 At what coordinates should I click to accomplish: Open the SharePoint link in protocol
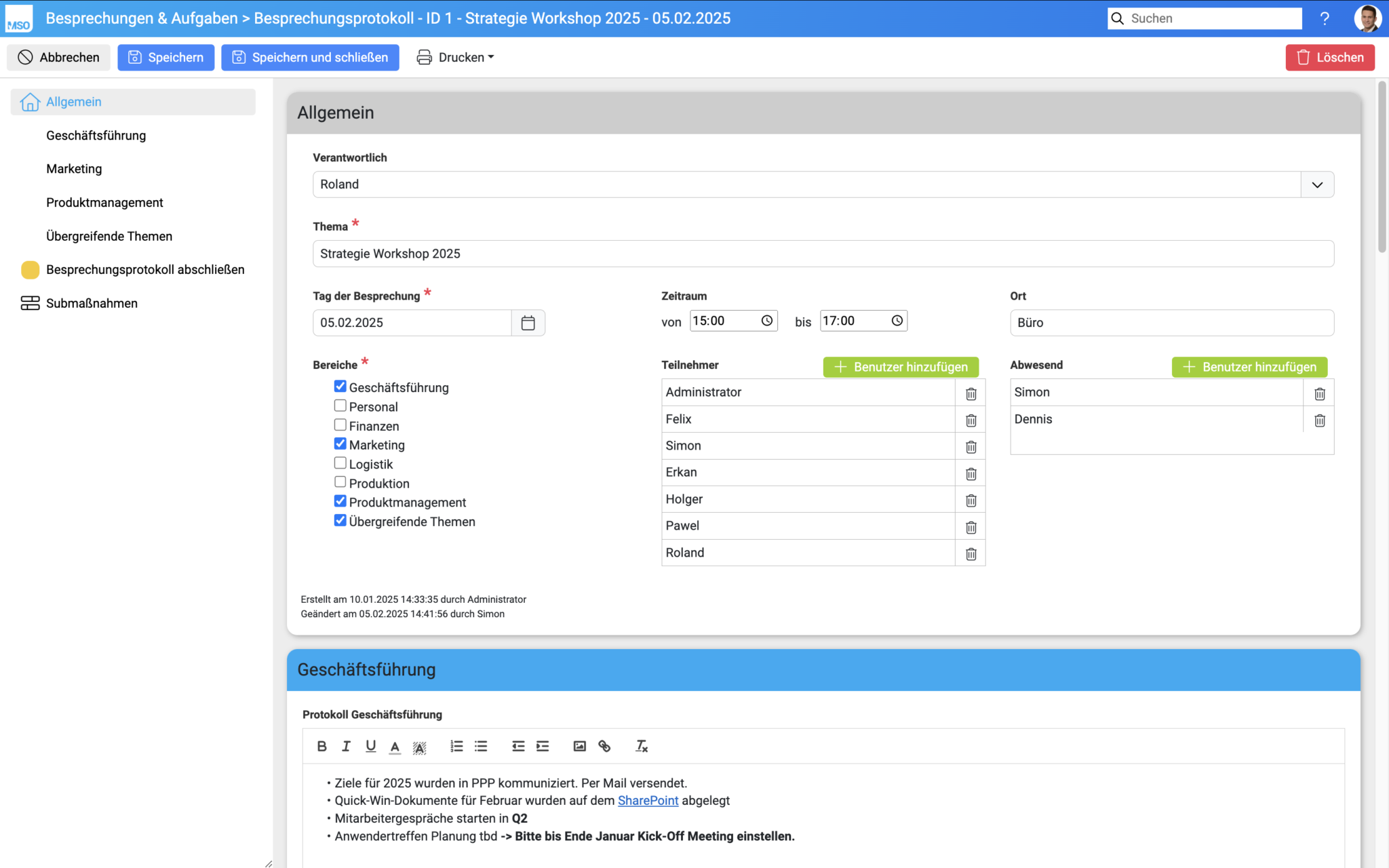coord(648,801)
